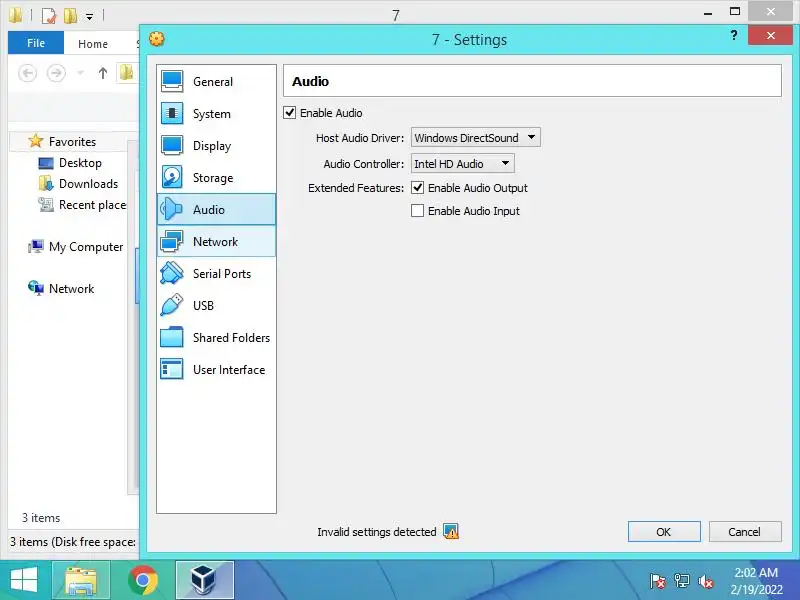Open the Storage settings page
Image resolution: width=800 pixels, height=600 pixels.
(216, 178)
